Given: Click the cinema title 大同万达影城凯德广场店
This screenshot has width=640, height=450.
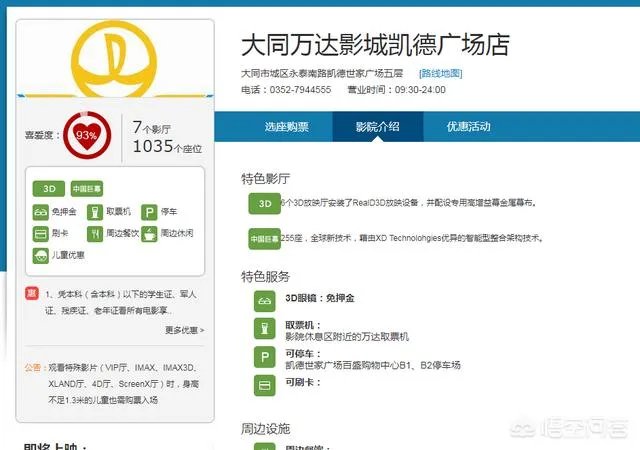Looking at the screenshot, I should tap(376, 45).
